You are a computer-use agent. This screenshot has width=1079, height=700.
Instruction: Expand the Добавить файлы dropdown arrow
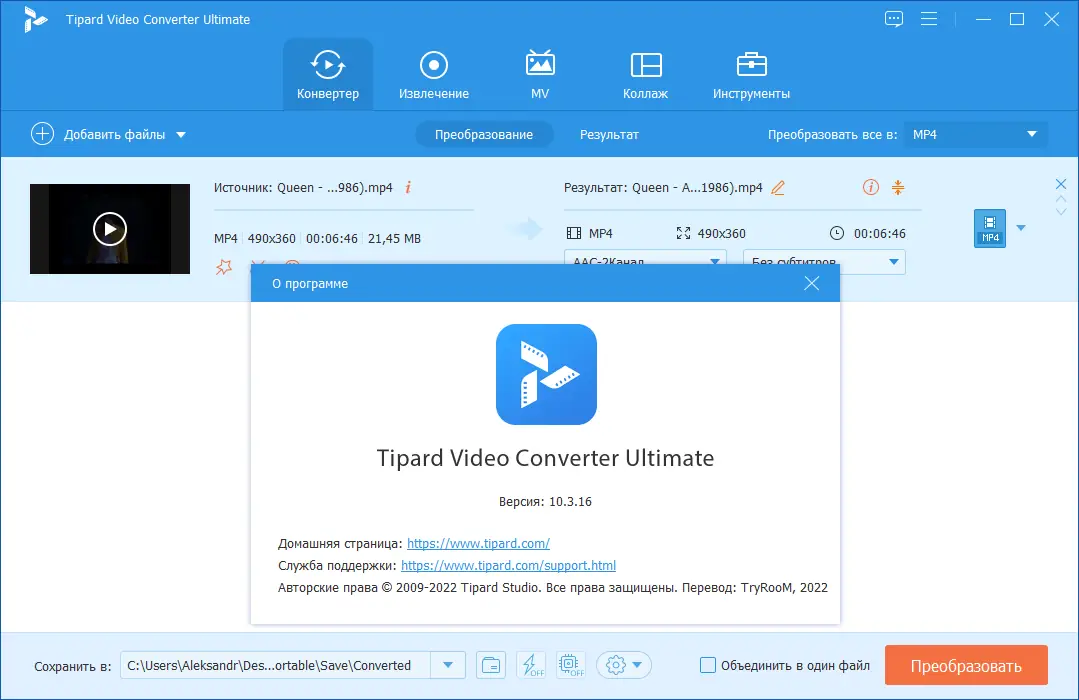click(181, 135)
